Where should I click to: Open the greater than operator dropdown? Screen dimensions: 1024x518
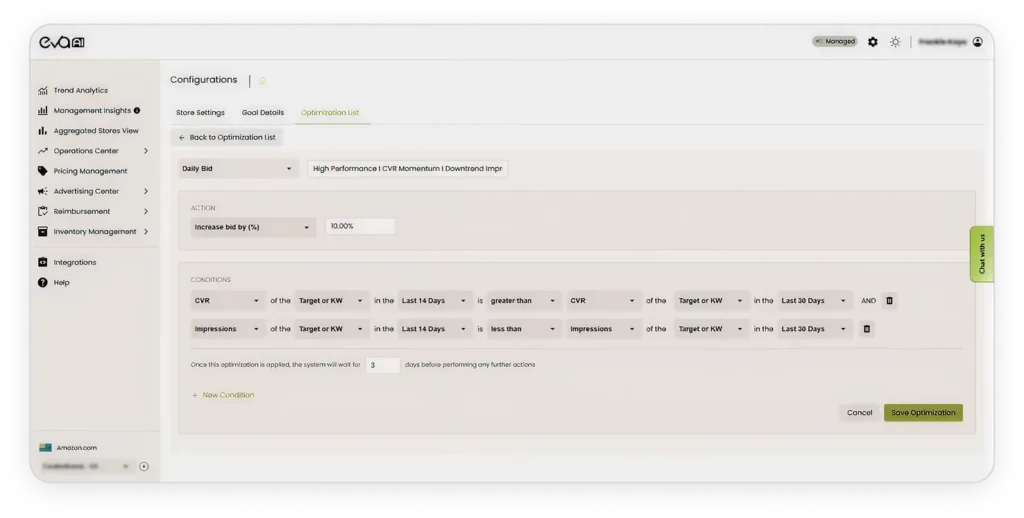coord(524,300)
